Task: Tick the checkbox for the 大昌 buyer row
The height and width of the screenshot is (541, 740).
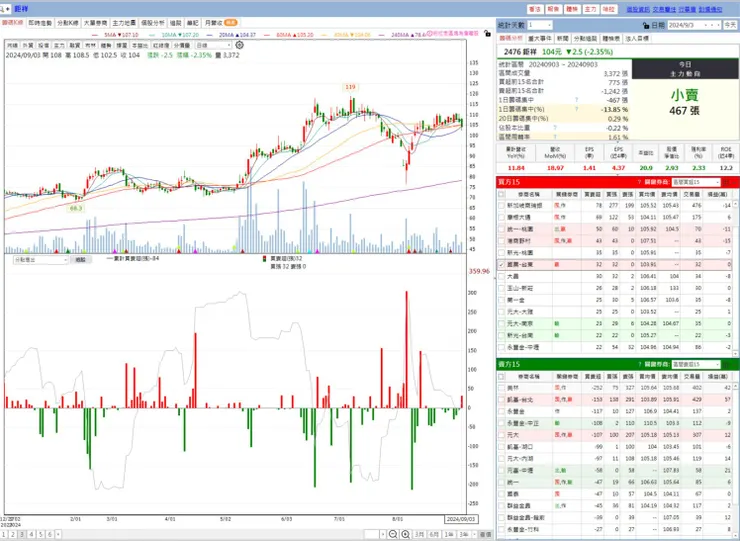Action: [501, 276]
